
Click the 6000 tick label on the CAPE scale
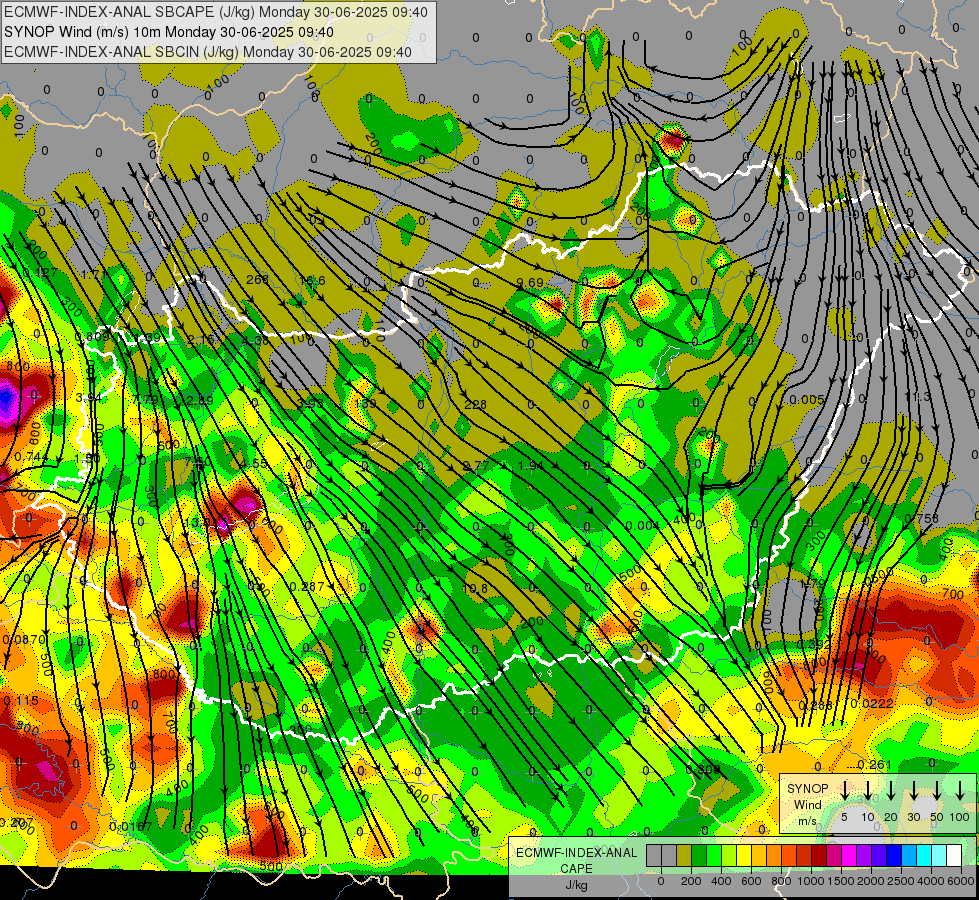pyautogui.click(x=961, y=881)
